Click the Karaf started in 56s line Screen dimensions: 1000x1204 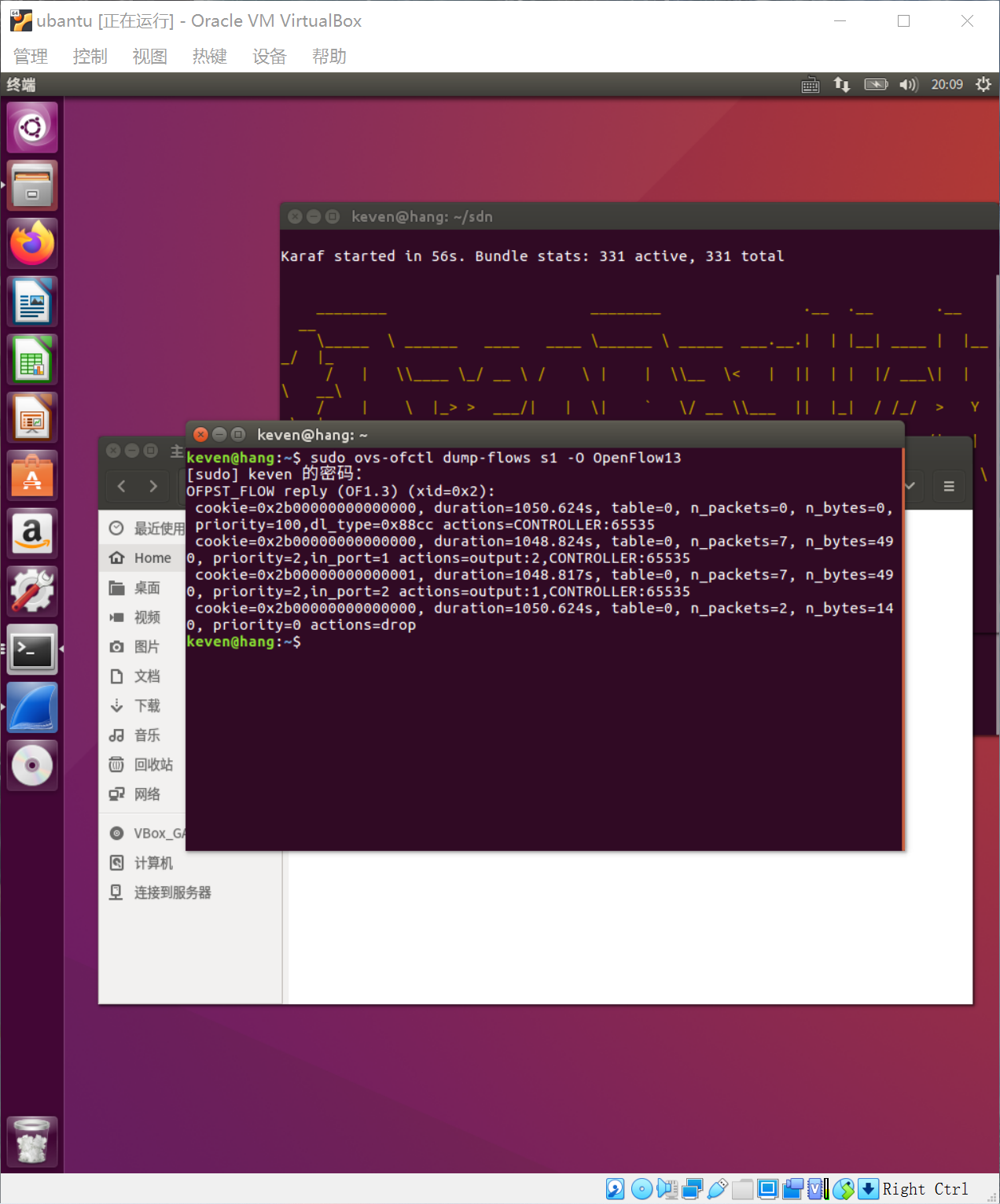point(532,256)
